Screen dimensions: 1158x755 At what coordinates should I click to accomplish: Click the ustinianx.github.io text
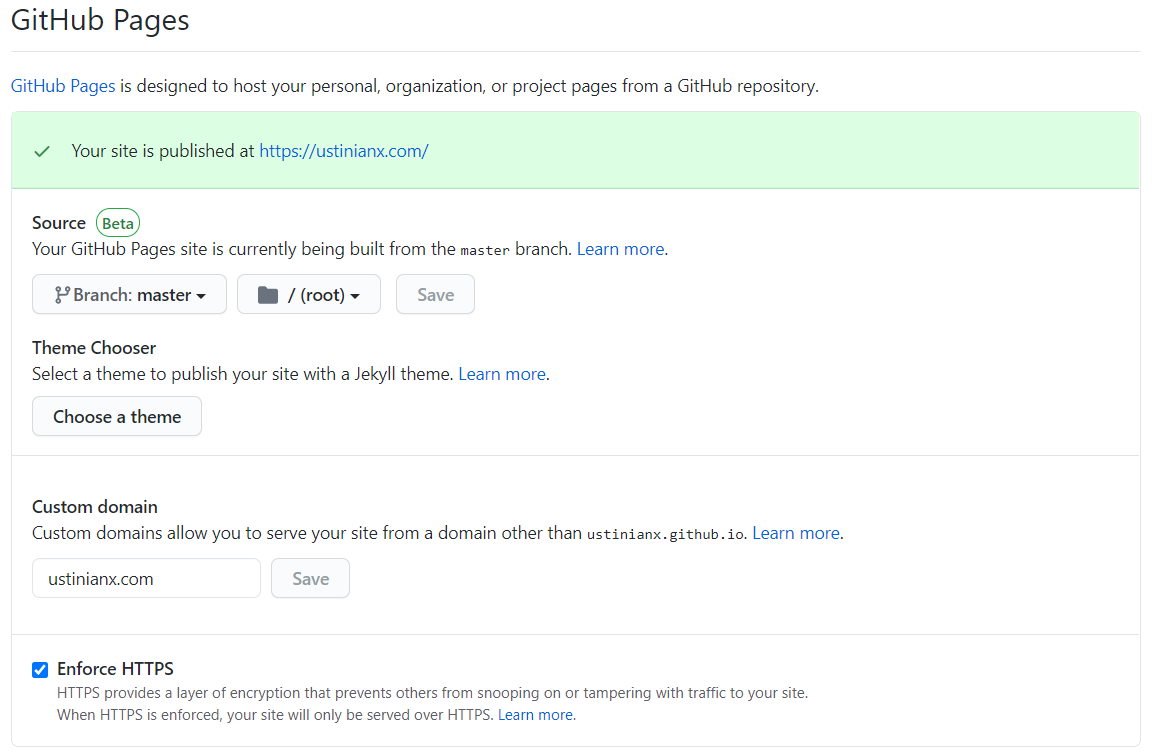(665, 533)
